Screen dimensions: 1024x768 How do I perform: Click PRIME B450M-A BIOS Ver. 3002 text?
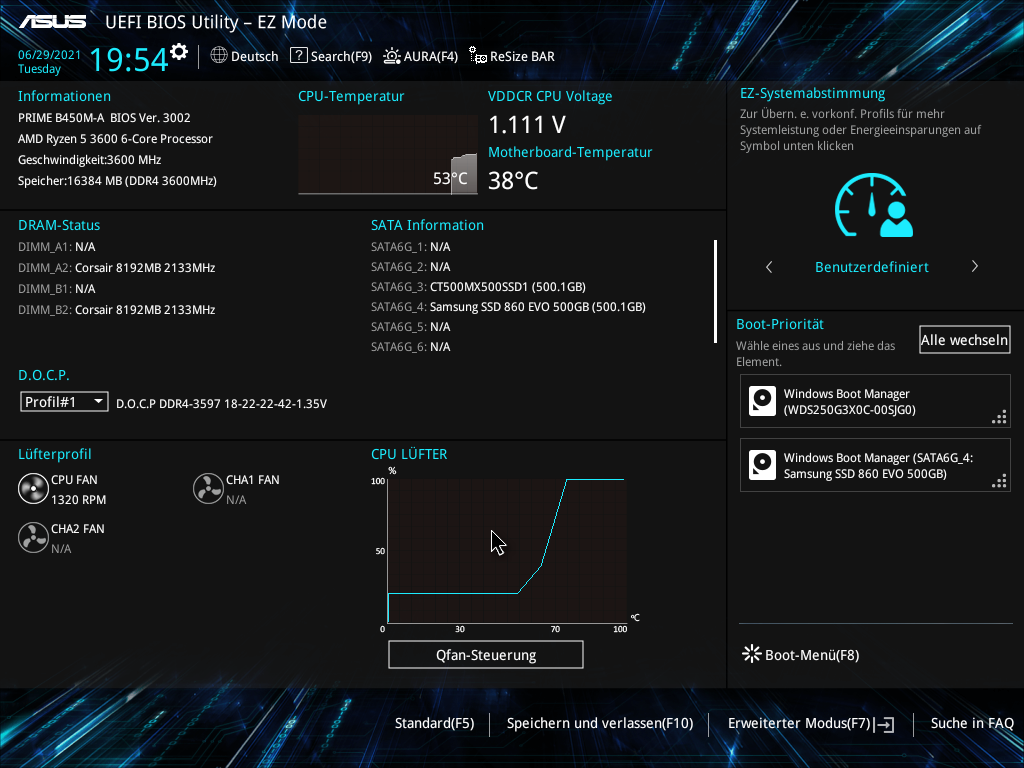(104, 118)
